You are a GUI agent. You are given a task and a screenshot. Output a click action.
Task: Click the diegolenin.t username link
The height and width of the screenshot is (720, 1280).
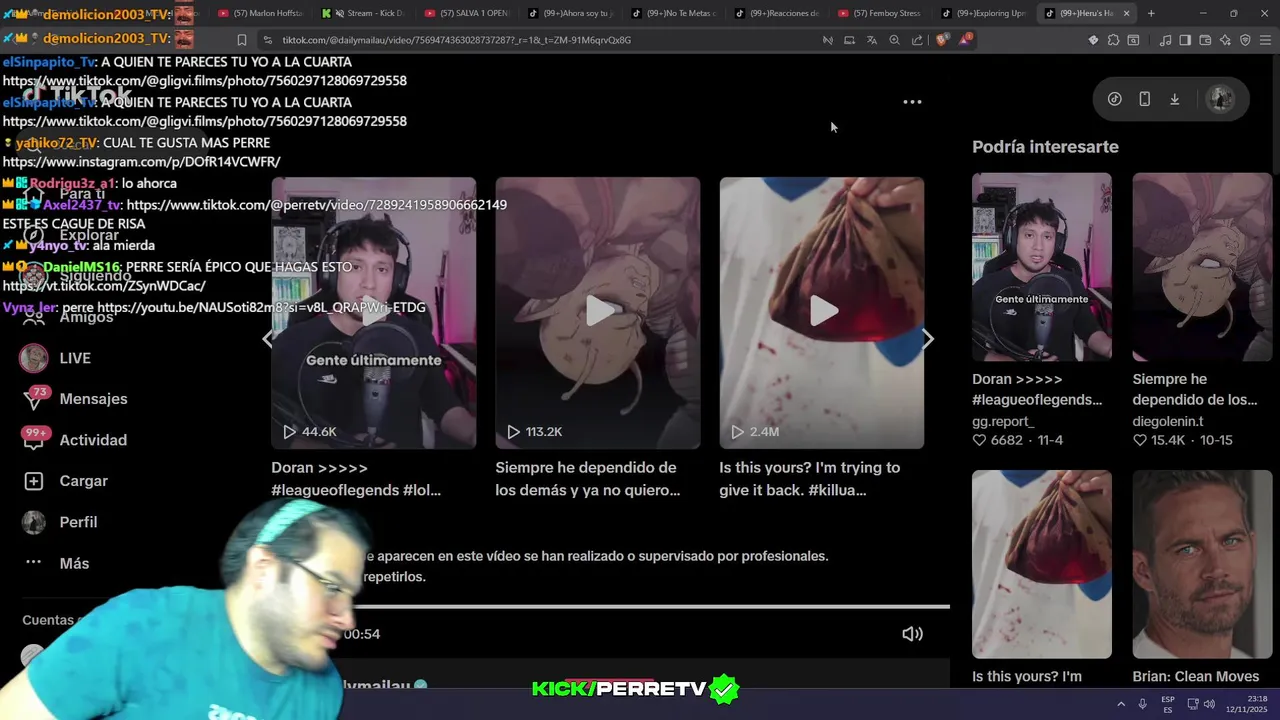click(1168, 422)
